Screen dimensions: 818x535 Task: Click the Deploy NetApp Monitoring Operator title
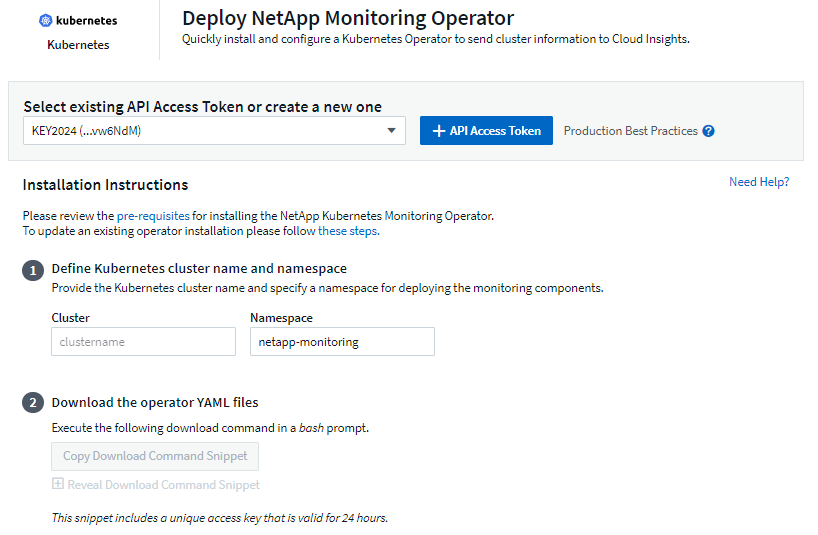click(348, 18)
